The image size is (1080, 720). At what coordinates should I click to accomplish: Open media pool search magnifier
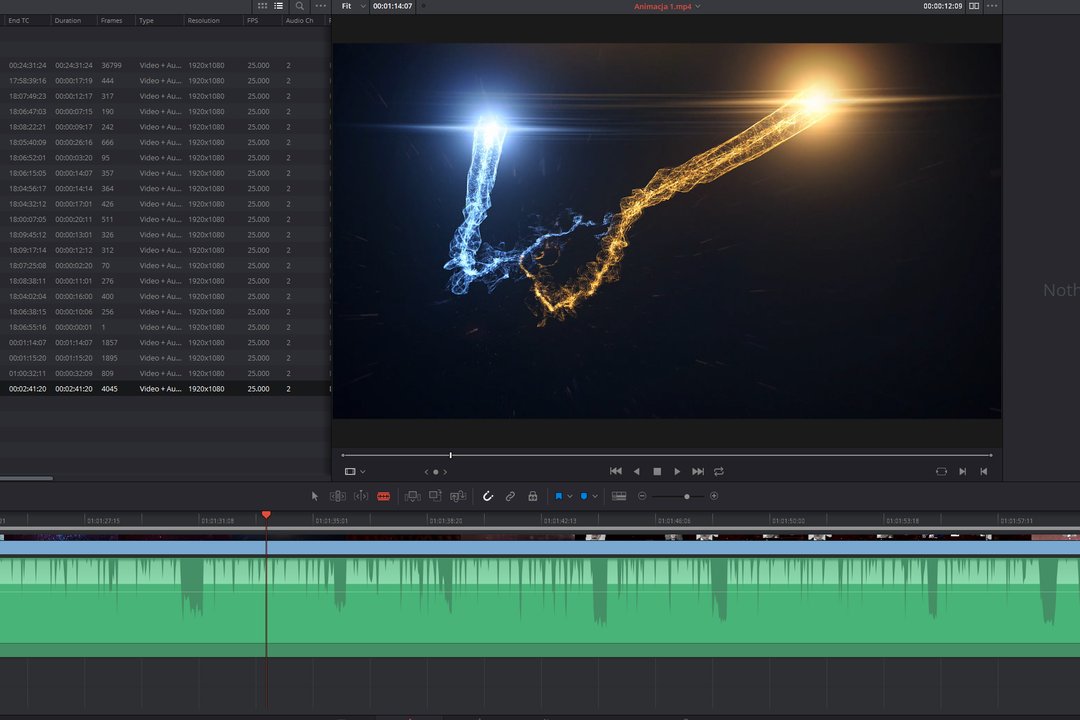tap(300, 6)
